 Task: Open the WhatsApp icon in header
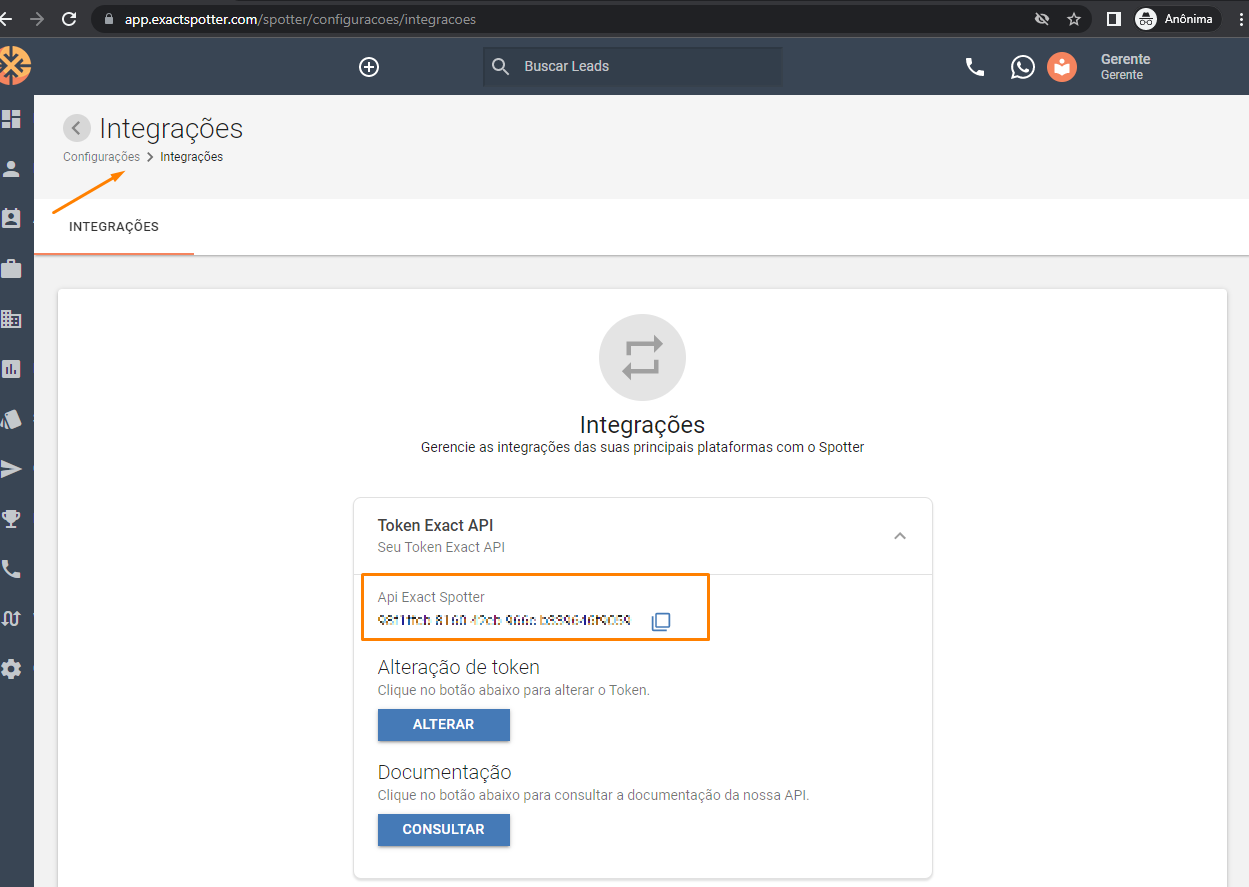coord(1022,67)
